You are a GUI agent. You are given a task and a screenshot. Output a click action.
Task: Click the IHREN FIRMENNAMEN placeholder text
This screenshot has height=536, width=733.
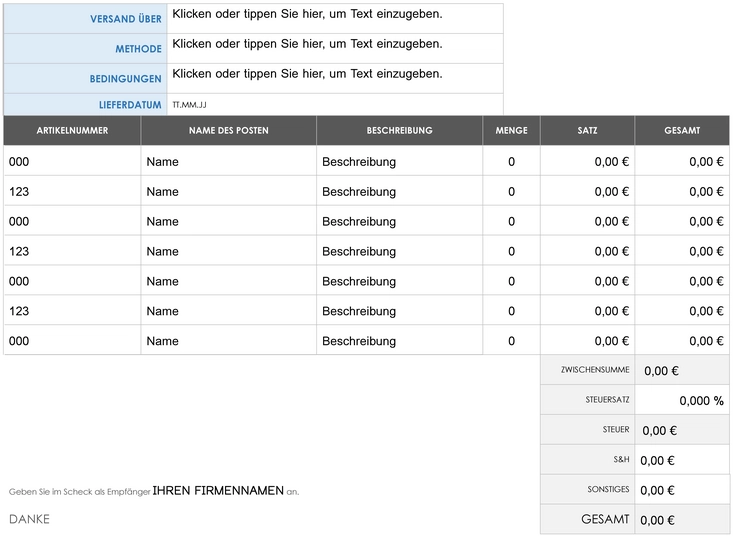[x=218, y=491]
